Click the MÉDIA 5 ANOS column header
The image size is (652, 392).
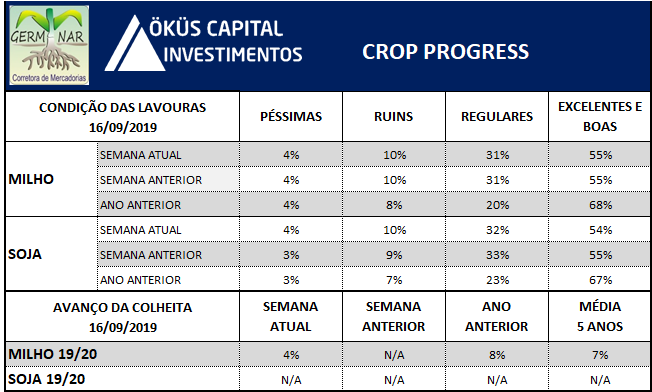click(x=600, y=316)
